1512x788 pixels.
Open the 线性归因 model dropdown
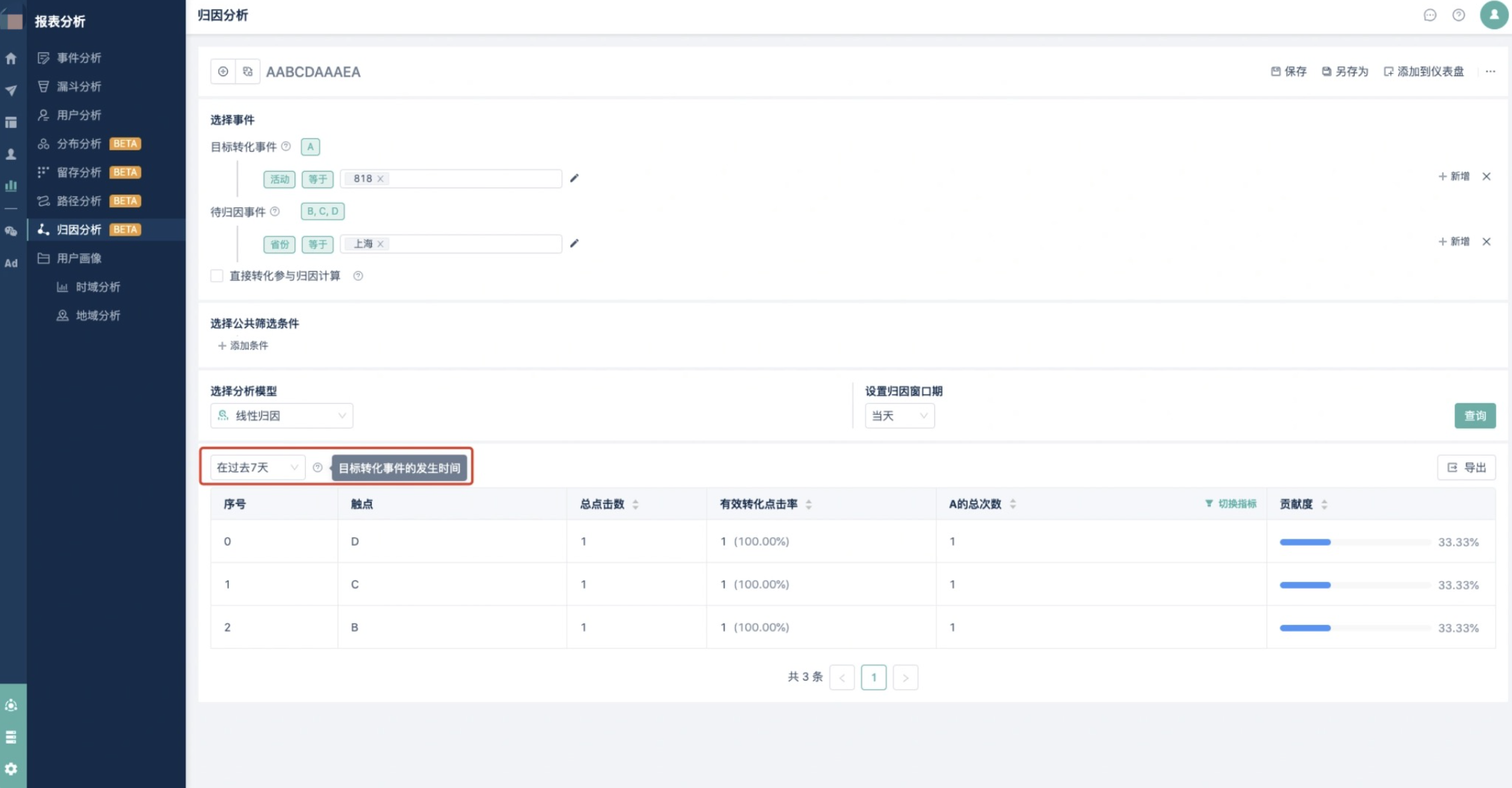(282, 416)
